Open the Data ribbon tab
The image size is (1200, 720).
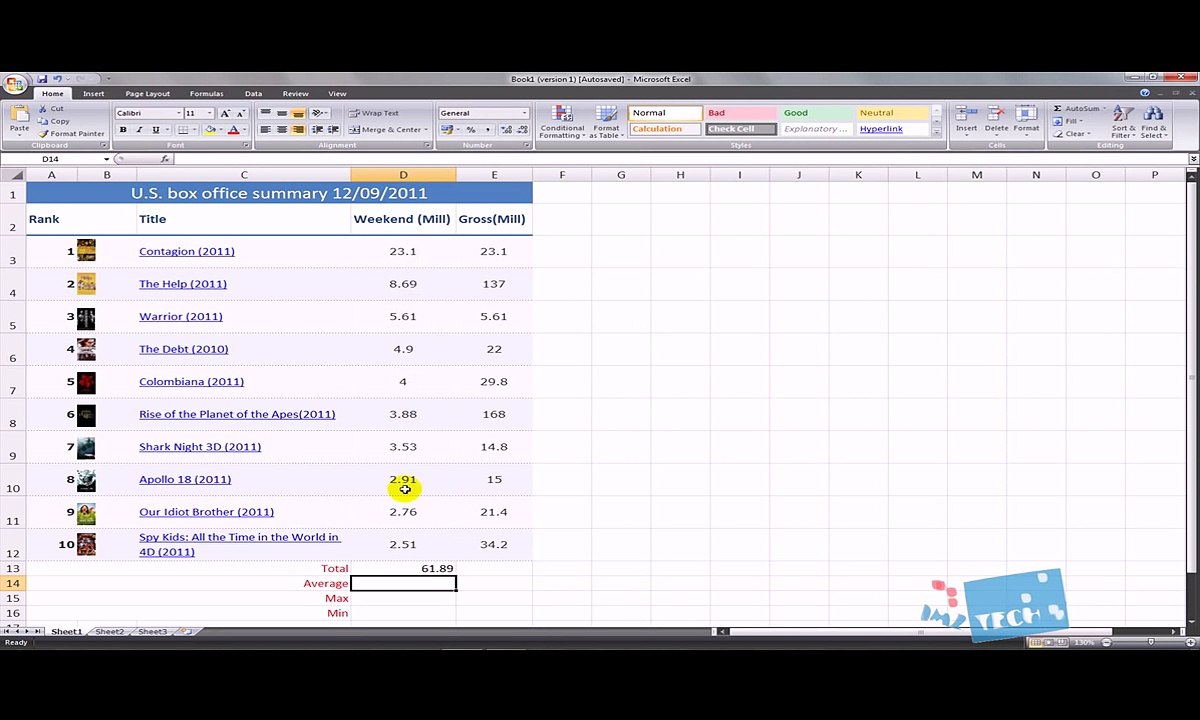[253, 94]
